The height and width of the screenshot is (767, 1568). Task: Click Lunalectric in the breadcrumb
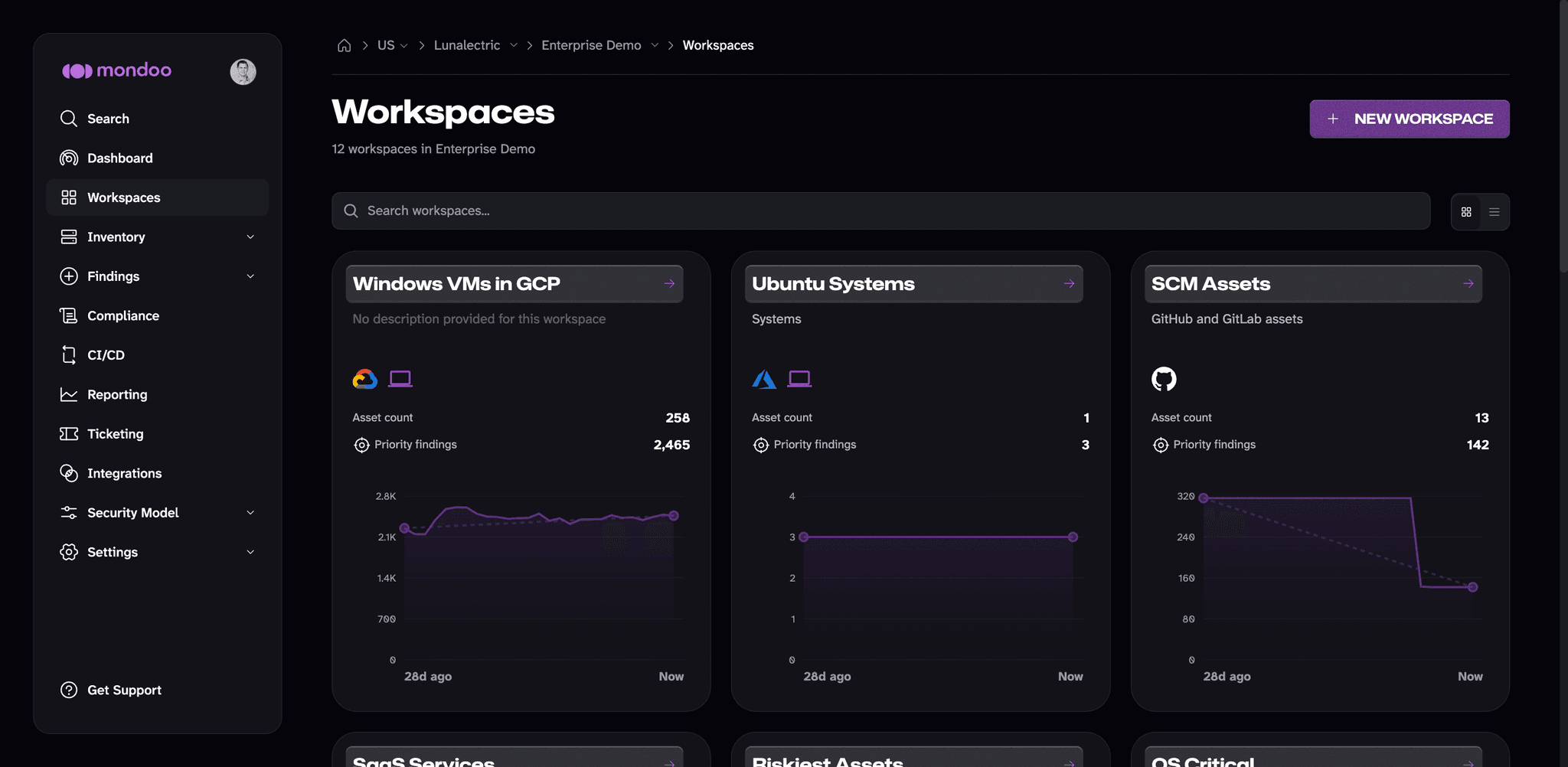[x=467, y=45]
